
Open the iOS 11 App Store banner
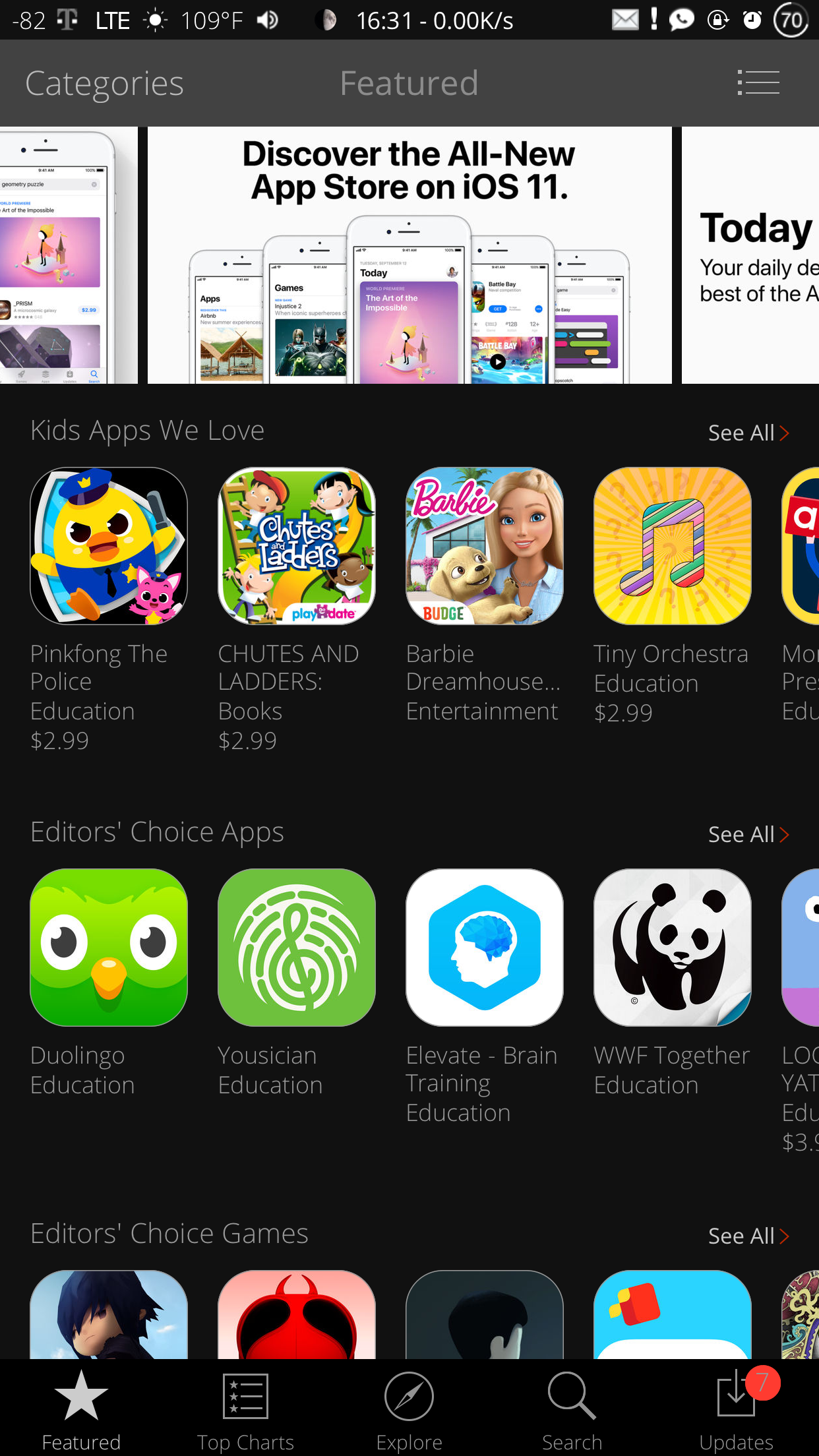tap(409, 255)
